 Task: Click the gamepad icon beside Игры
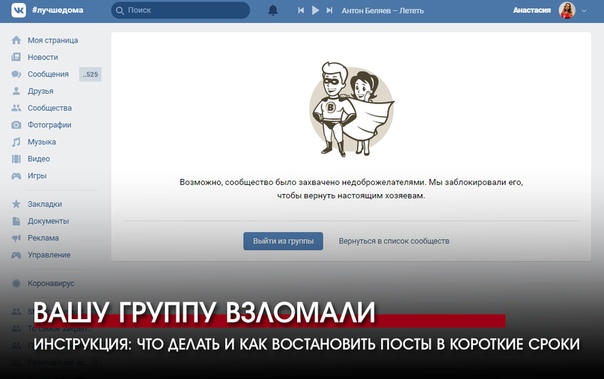pyautogui.click(x=16, y=176)
